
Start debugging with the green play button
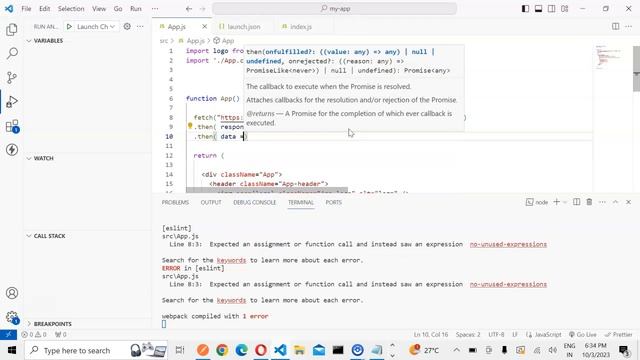pyautogui.click(x=69, y=27)
